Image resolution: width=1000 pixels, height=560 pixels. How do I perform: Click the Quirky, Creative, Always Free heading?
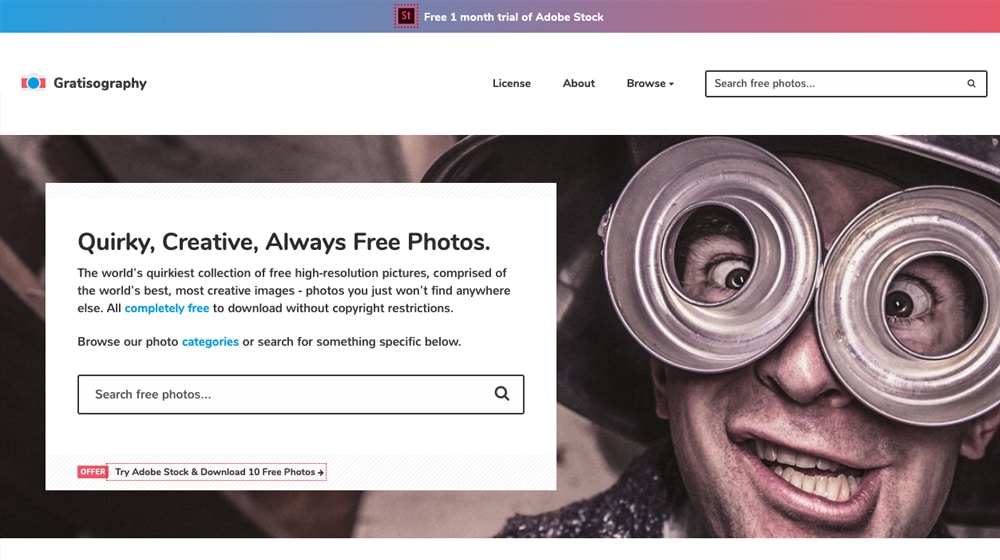[284, 241]
